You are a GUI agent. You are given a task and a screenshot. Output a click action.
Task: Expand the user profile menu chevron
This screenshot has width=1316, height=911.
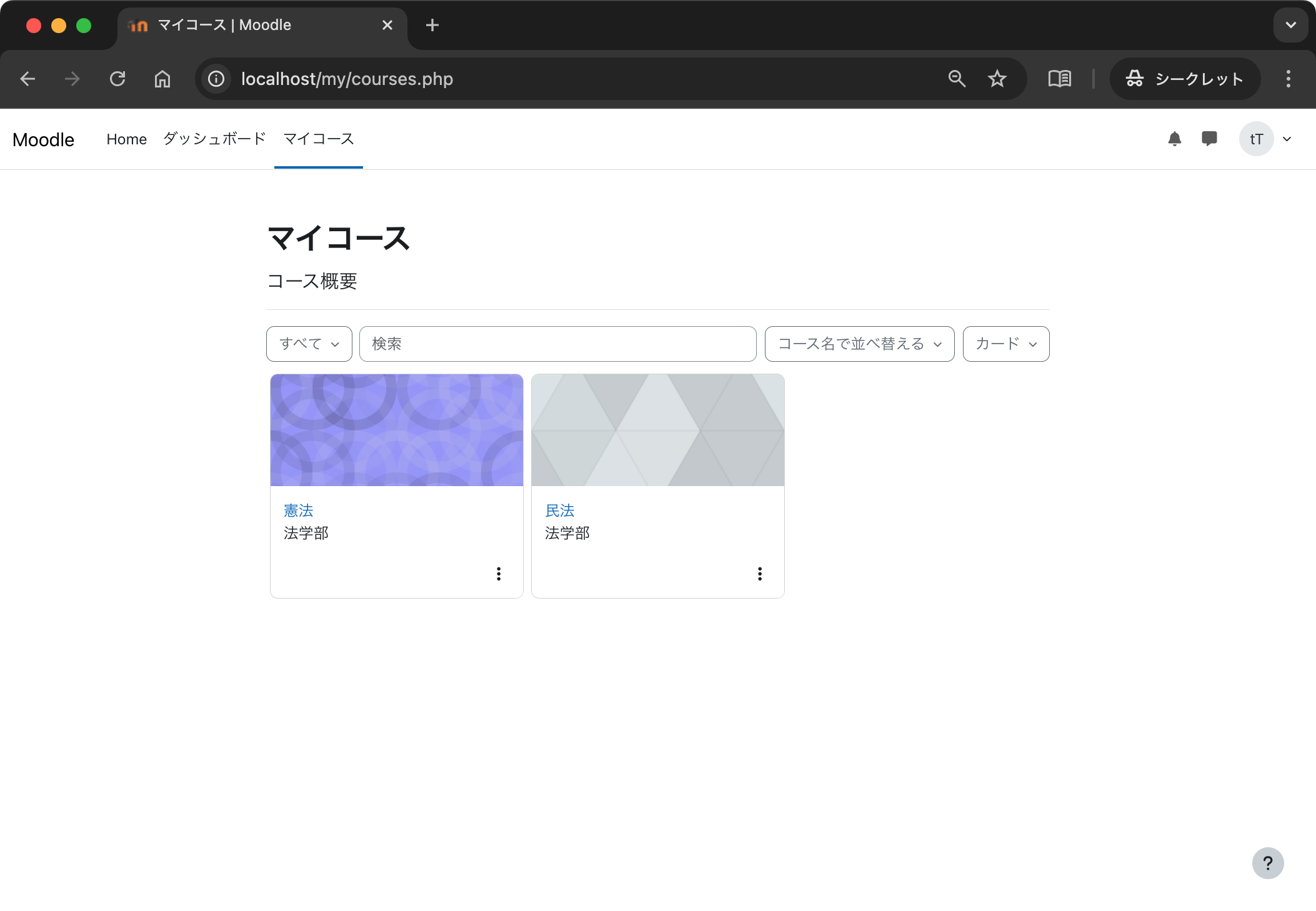point(1287,139)
